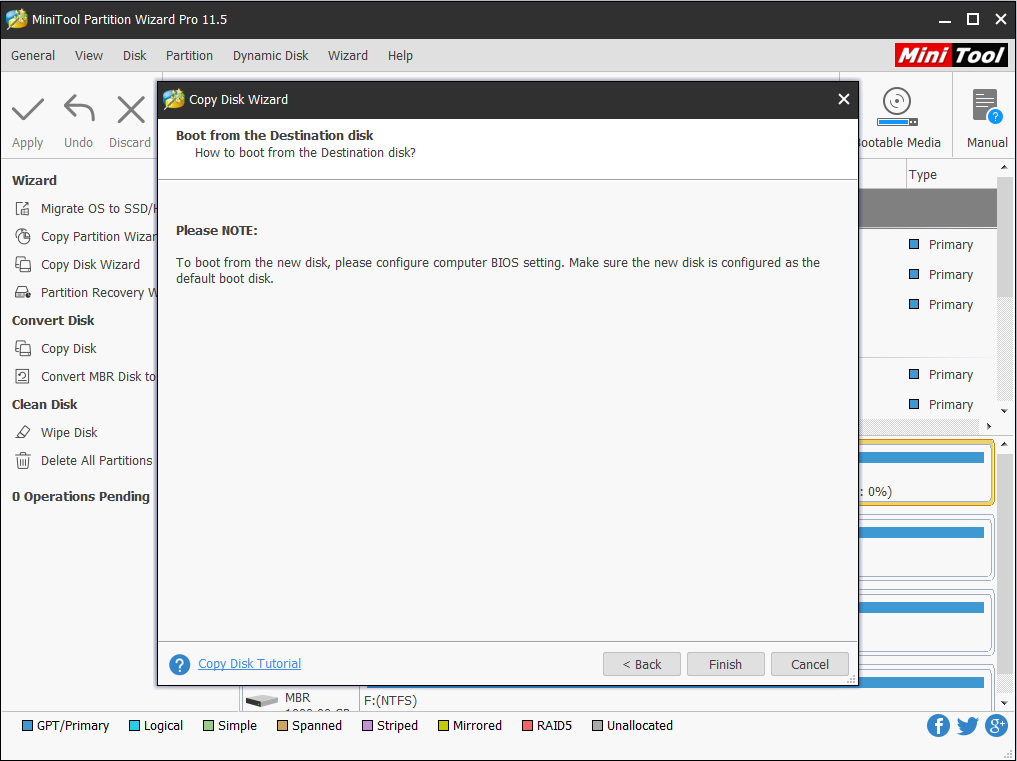Open the General menu
The image size is (1017, 761).
pos(33,56)
